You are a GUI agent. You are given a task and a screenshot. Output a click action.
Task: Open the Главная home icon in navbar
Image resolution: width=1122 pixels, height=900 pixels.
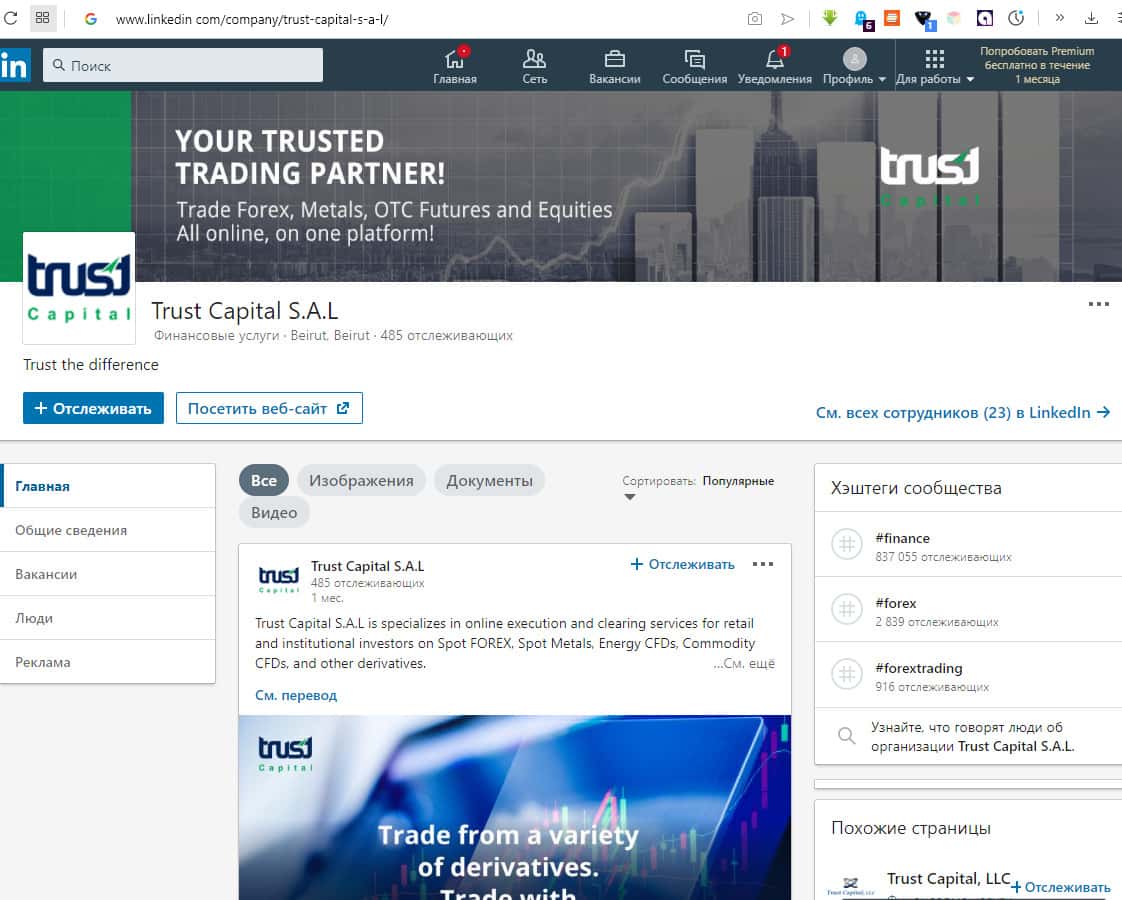pos(454,59)
